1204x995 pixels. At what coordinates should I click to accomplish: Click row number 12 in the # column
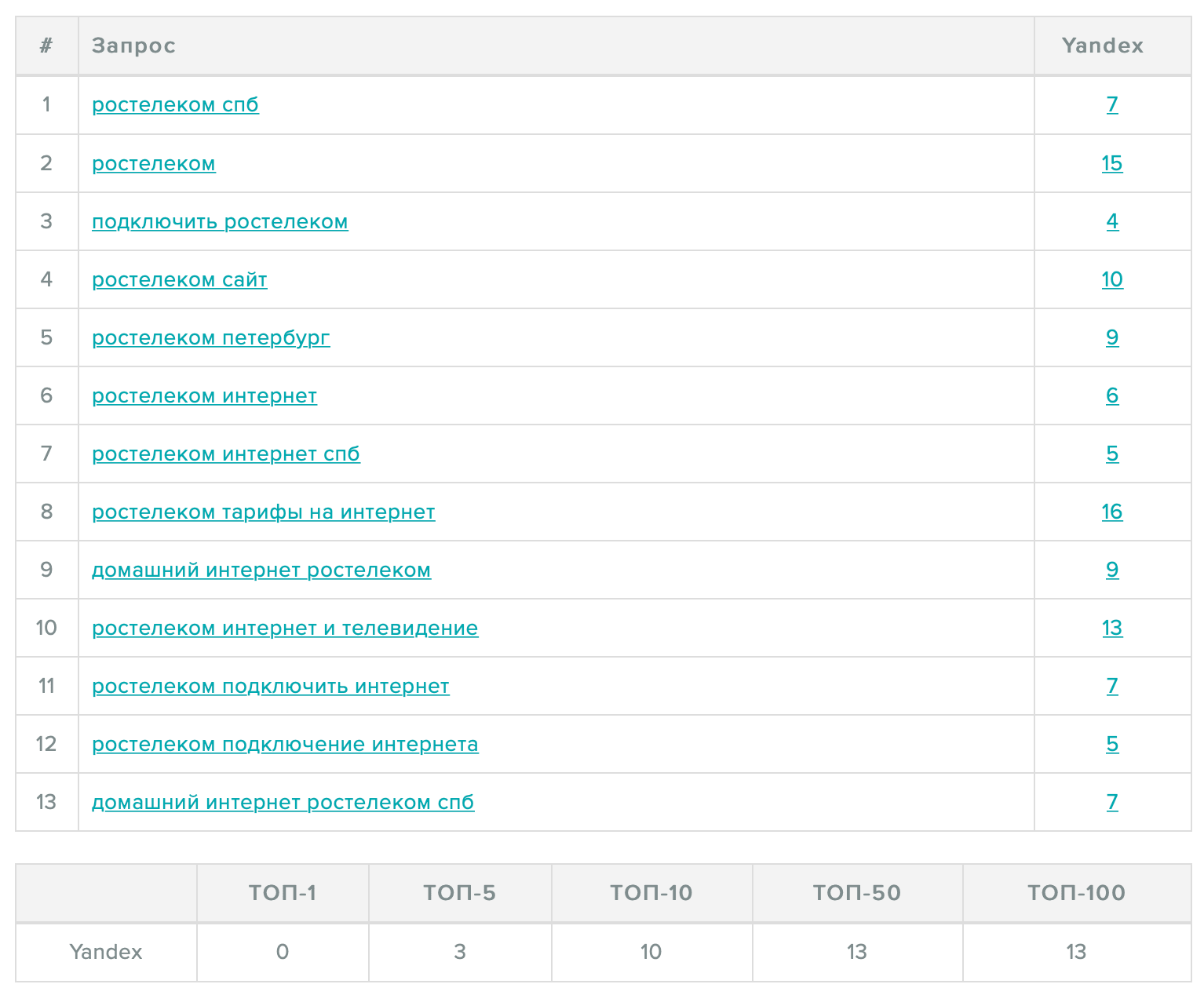[46, 744]
